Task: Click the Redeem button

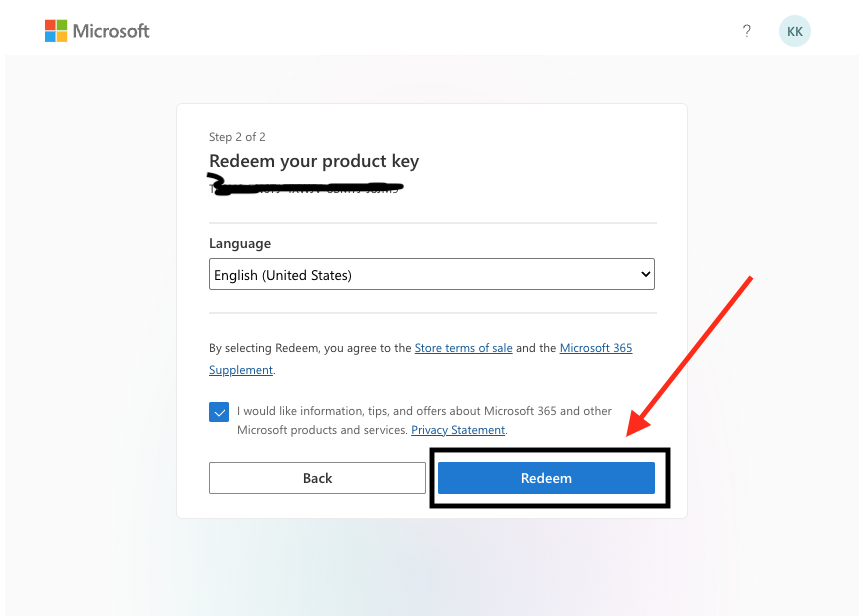Action: (546, 478)
